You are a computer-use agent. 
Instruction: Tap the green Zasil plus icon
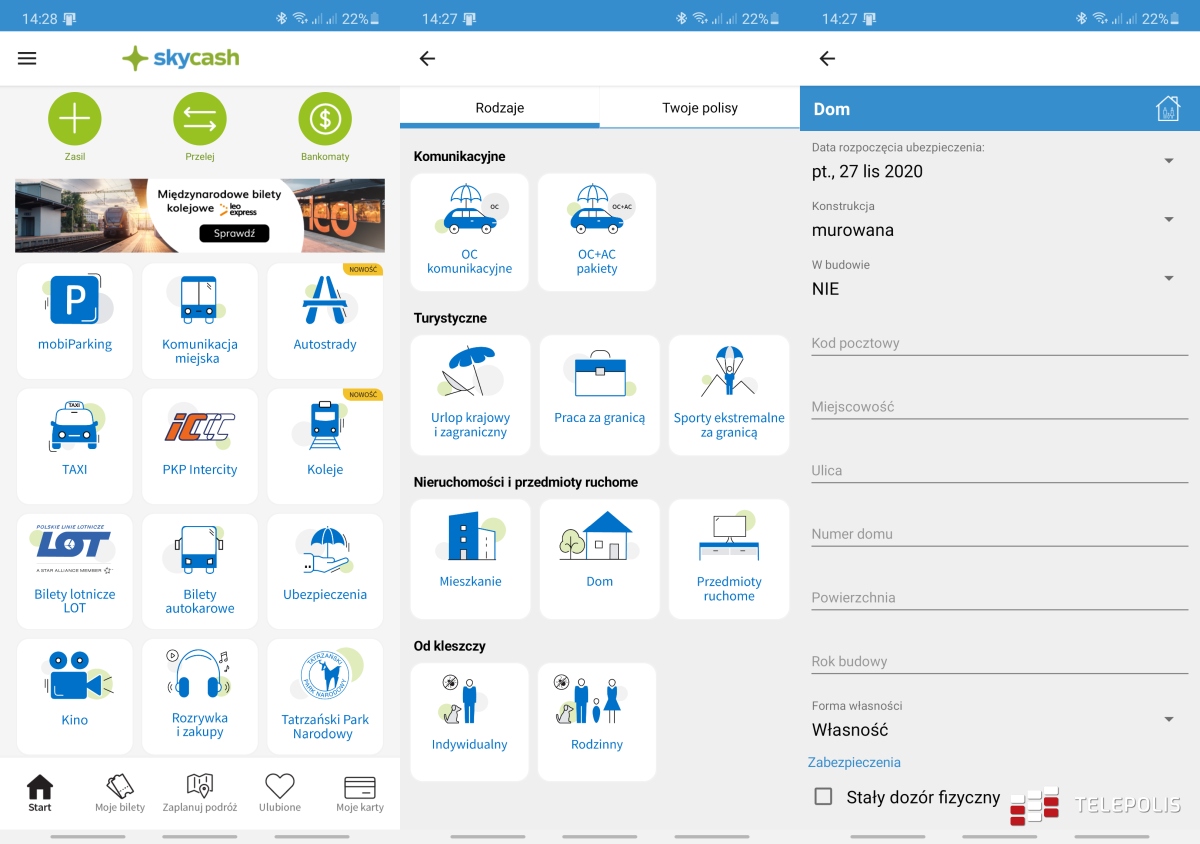click(x=75, y=119)
